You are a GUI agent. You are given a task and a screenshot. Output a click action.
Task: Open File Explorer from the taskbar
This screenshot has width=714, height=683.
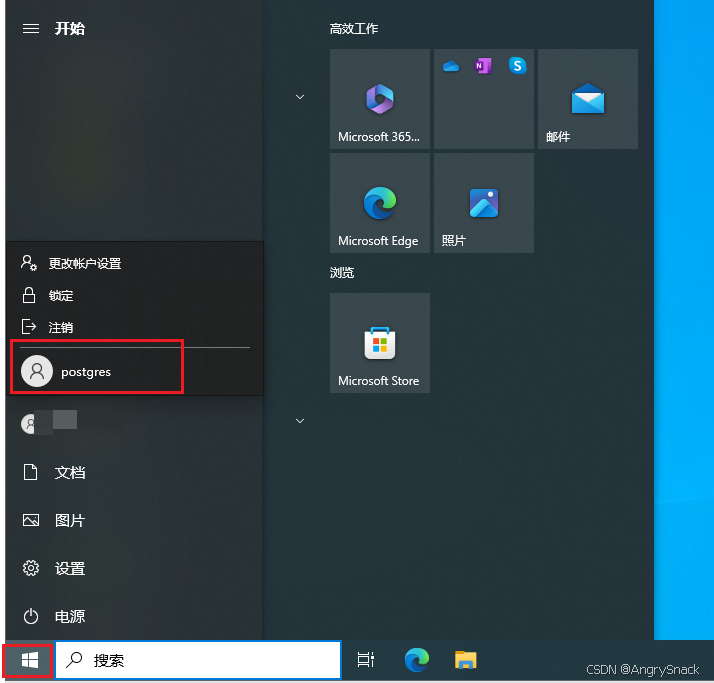pos(465,660)
